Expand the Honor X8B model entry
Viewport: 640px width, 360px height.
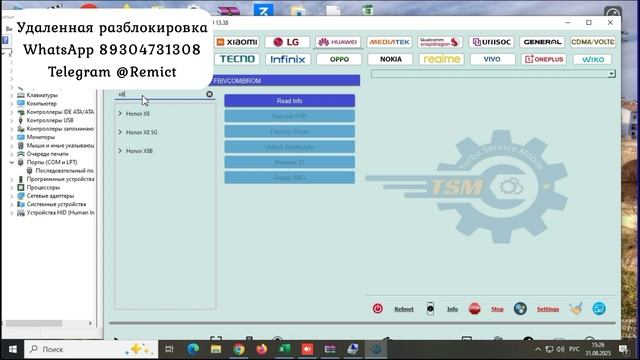point(120,151)
